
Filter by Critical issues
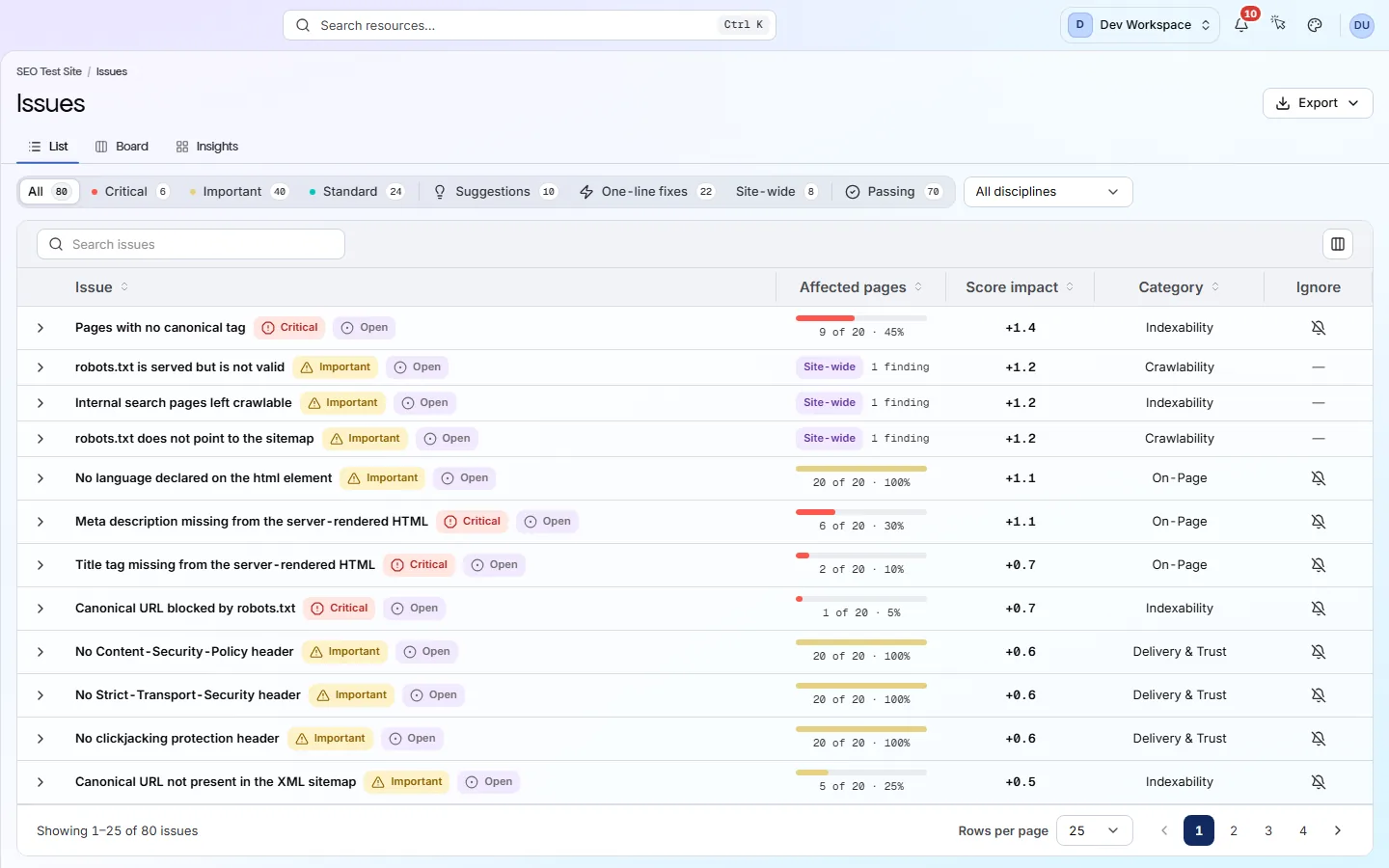[x=130, y=192]
